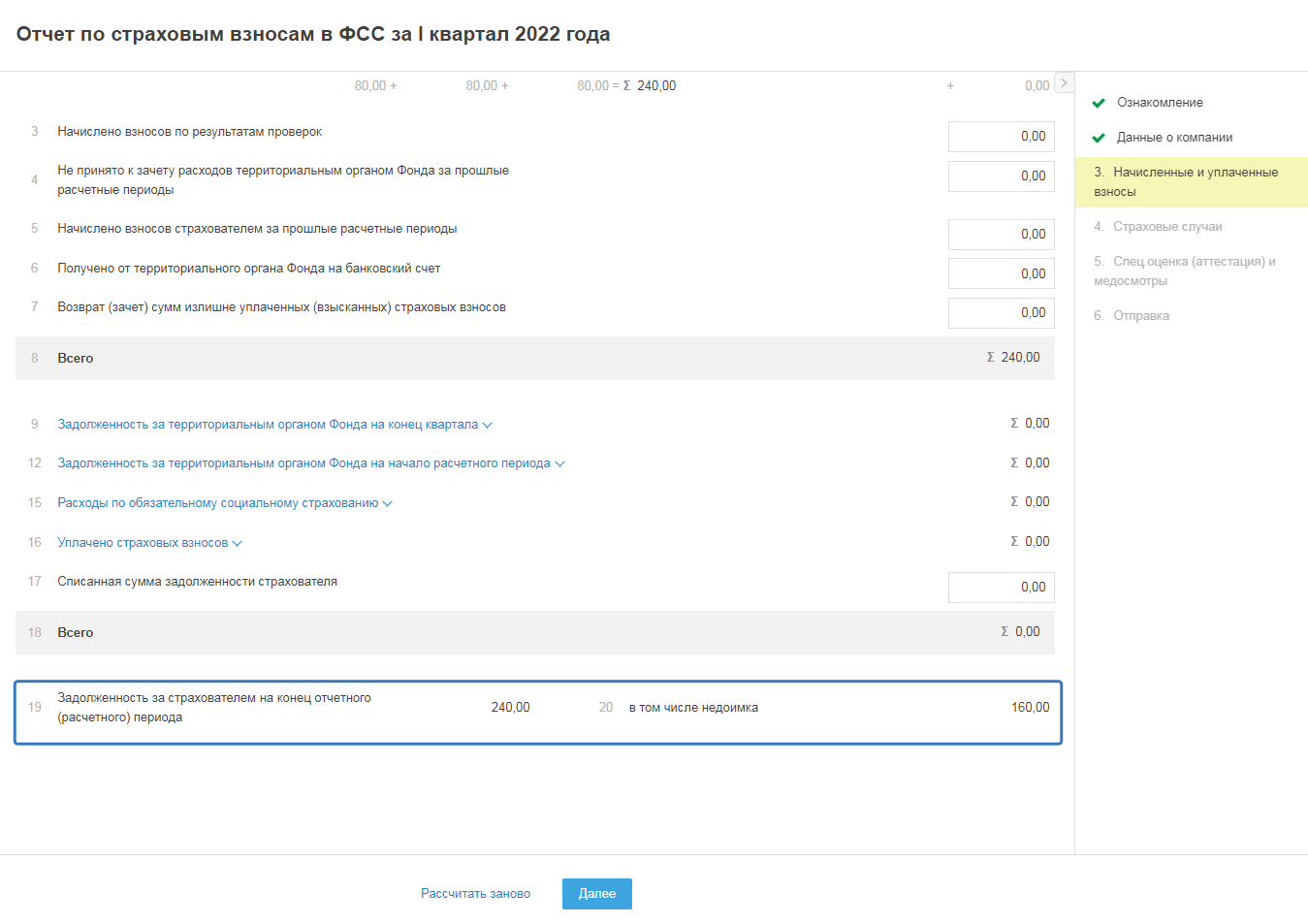The height and width of the screenshot is (924, 1308).
Task: Click input for Списанная сумма задолженности страхователя
Action: [1001, 588]
